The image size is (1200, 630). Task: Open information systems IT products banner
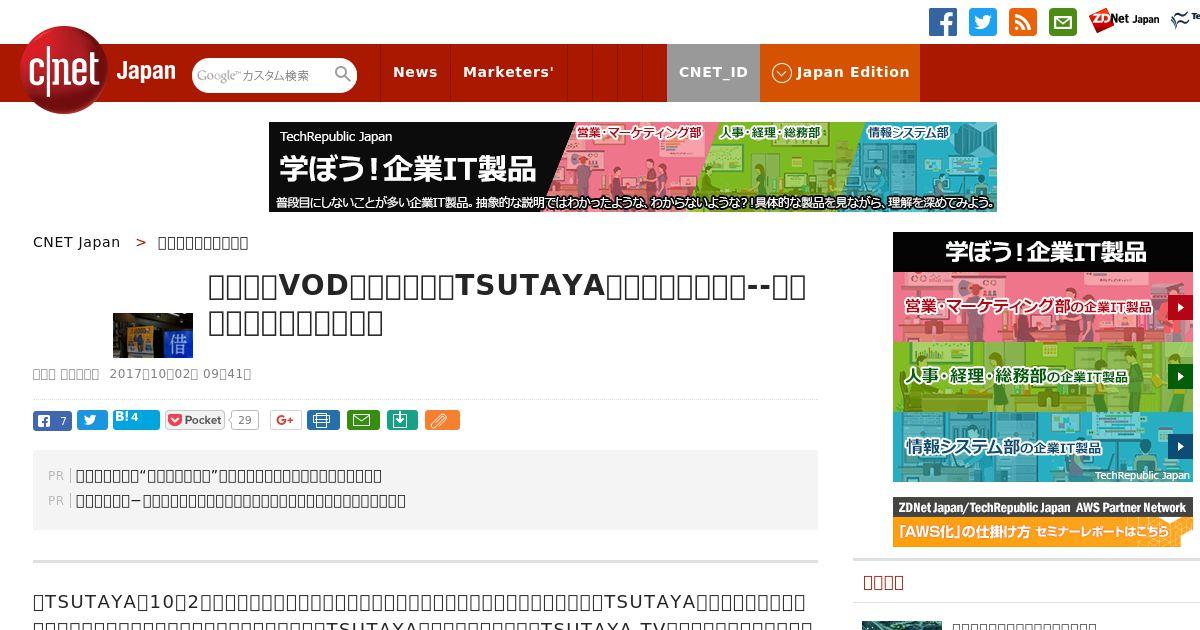[1043, 446]
